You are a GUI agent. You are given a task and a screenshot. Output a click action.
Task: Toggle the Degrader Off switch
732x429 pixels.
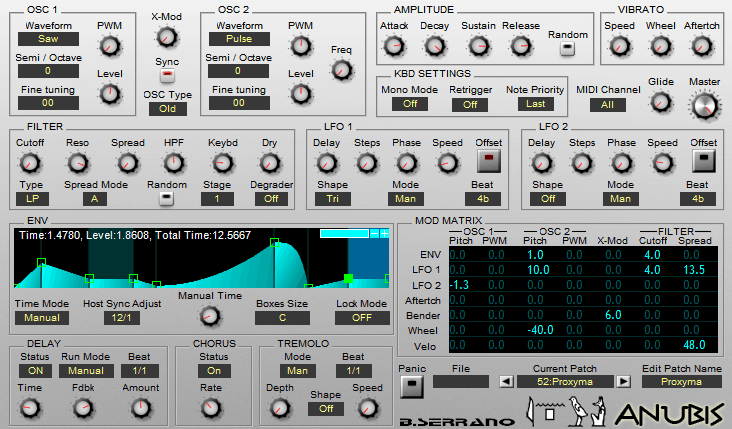[x=271, y=199]
